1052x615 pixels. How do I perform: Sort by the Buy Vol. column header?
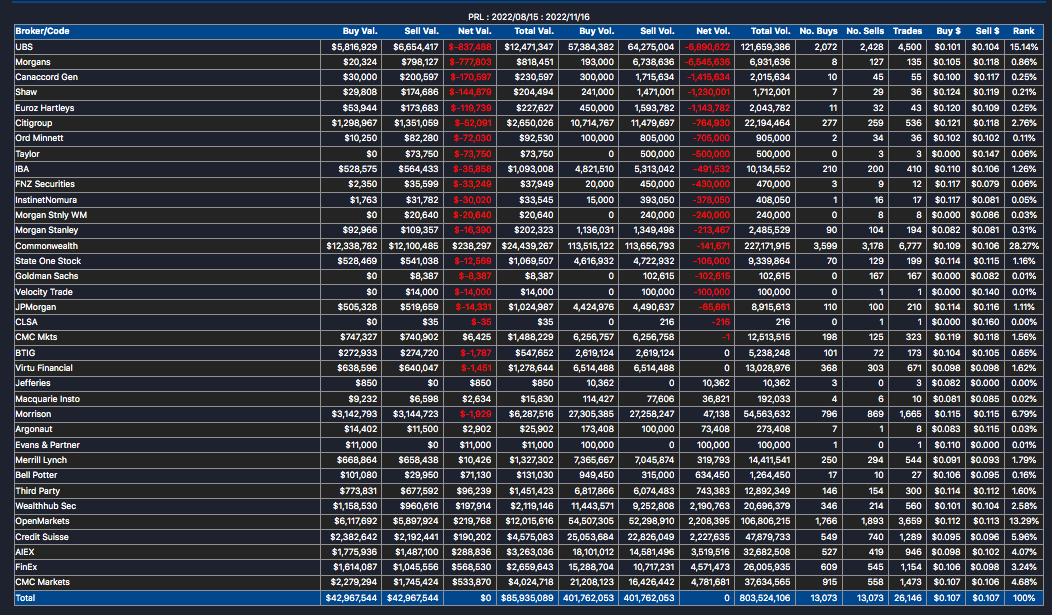596,31
